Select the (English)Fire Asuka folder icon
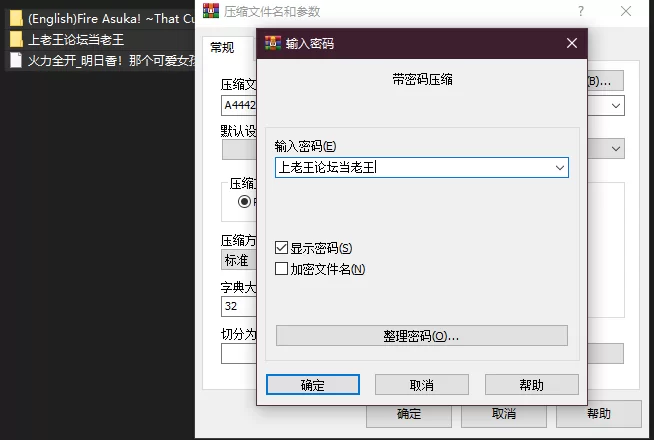Image resolution: width=654 pixels, height=440 pixels. click(x=16, y=19)
